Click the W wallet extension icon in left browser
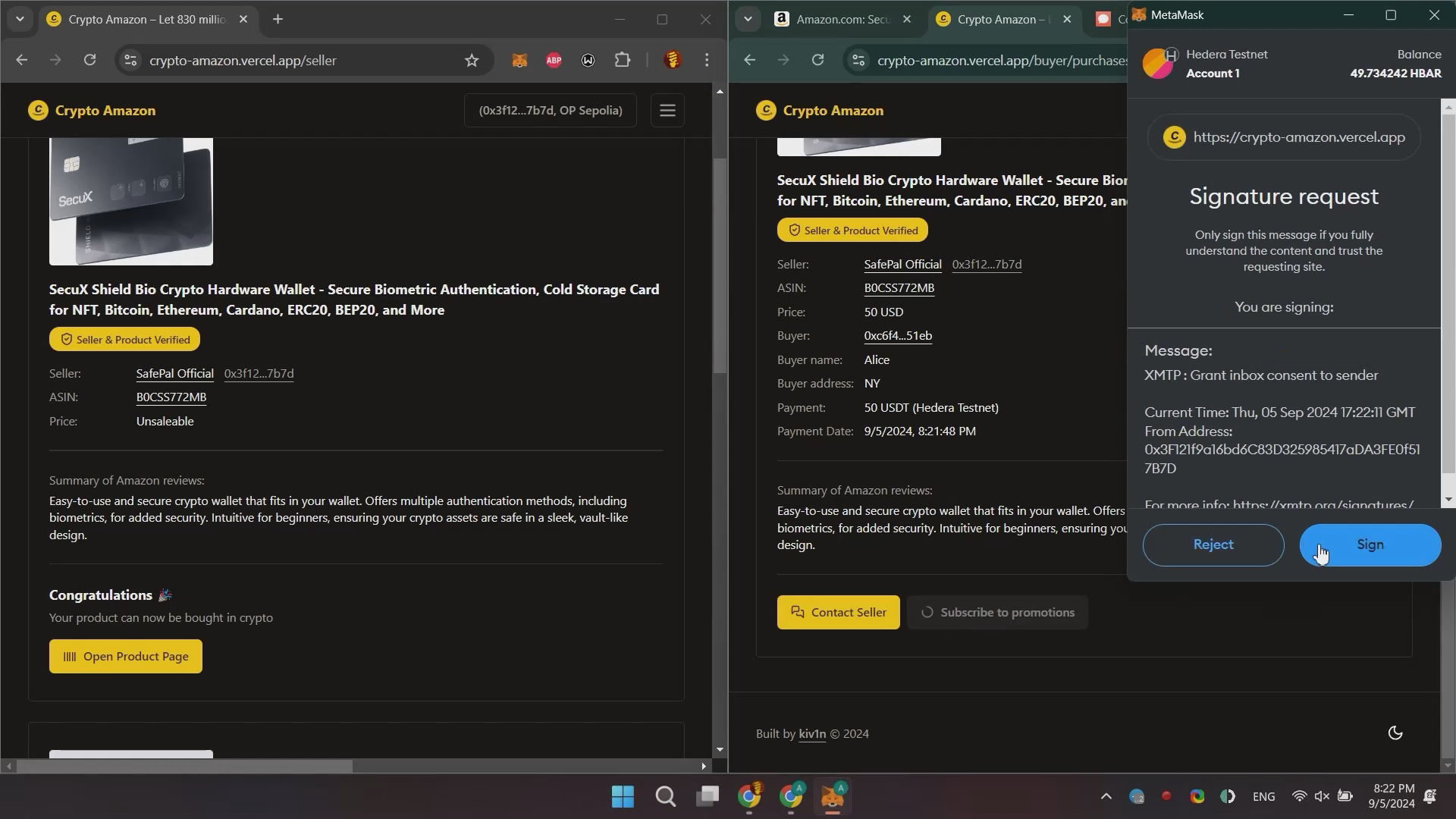The width and height of the screenshot is (1456, 819). tap(588, 60)
